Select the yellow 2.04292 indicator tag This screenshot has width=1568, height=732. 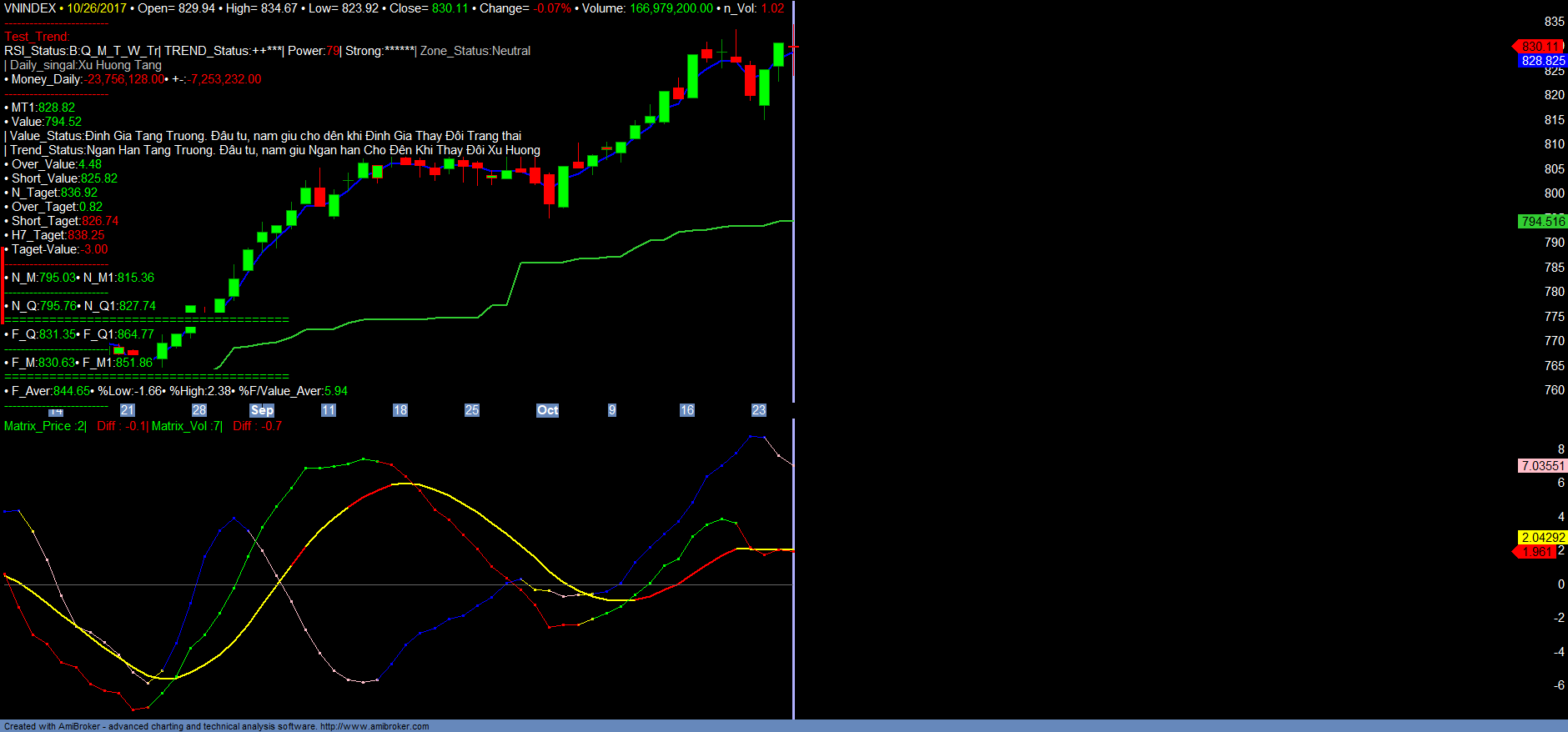[x=1542, y=538]
